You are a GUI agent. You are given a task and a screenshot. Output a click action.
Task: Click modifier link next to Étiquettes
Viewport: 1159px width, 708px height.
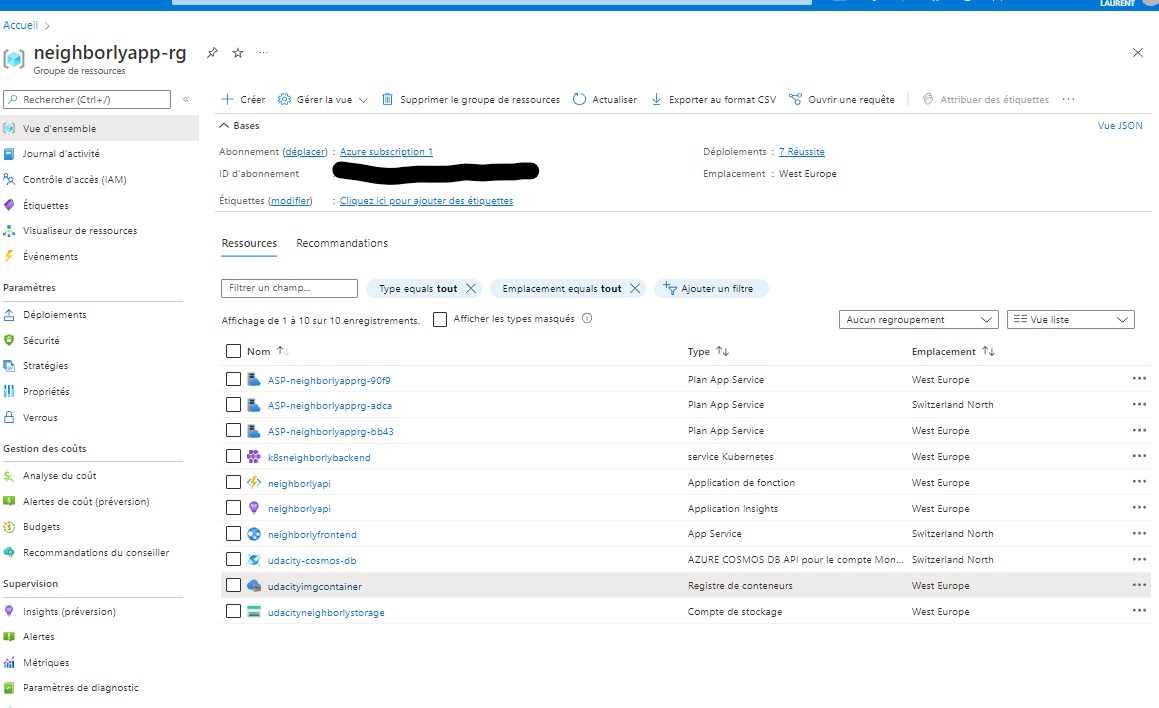(290, 200)
